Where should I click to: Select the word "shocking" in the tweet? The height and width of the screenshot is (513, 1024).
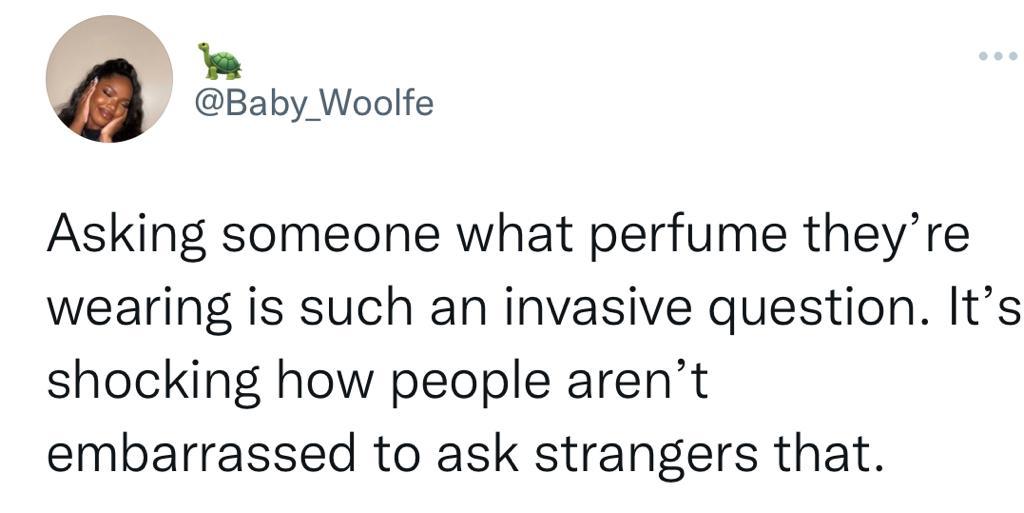[146, 382]
